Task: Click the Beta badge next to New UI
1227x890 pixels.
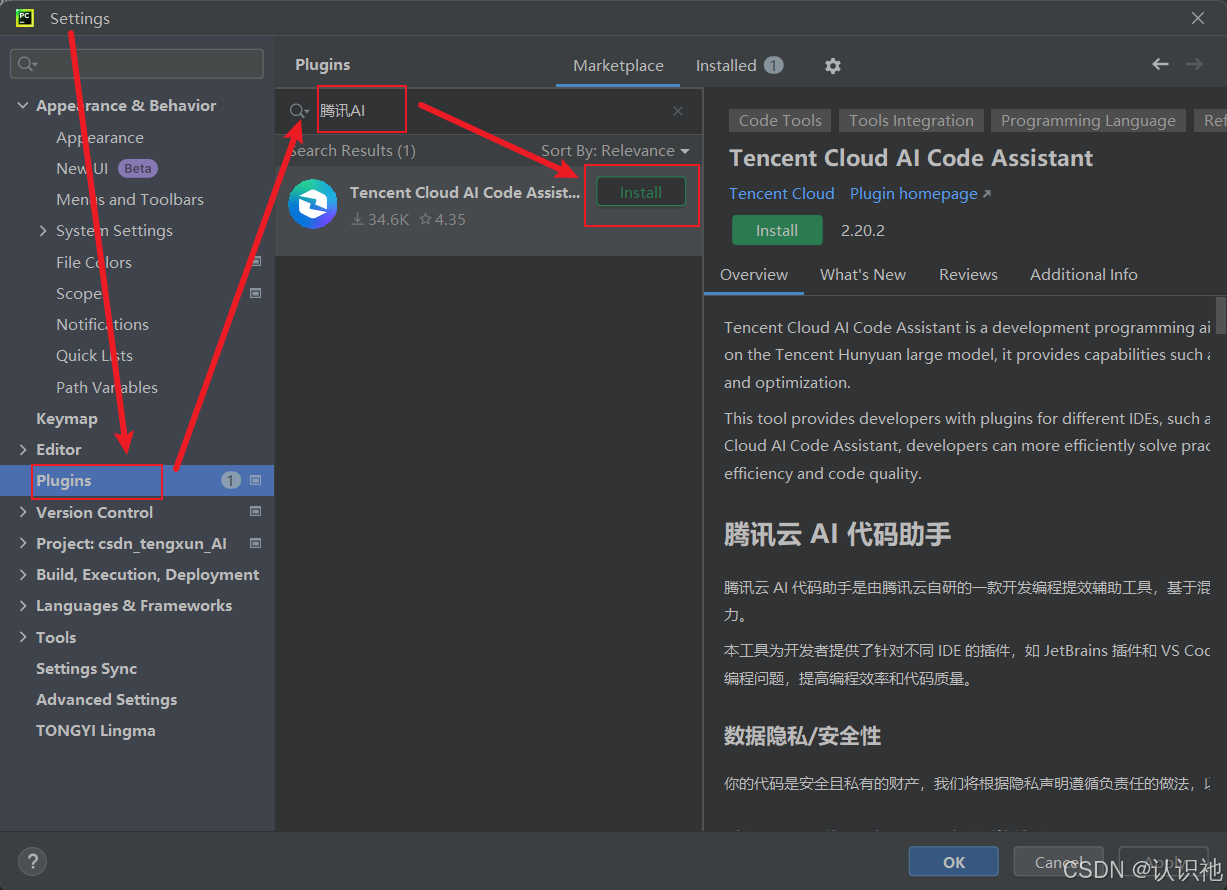Action: 138,168
